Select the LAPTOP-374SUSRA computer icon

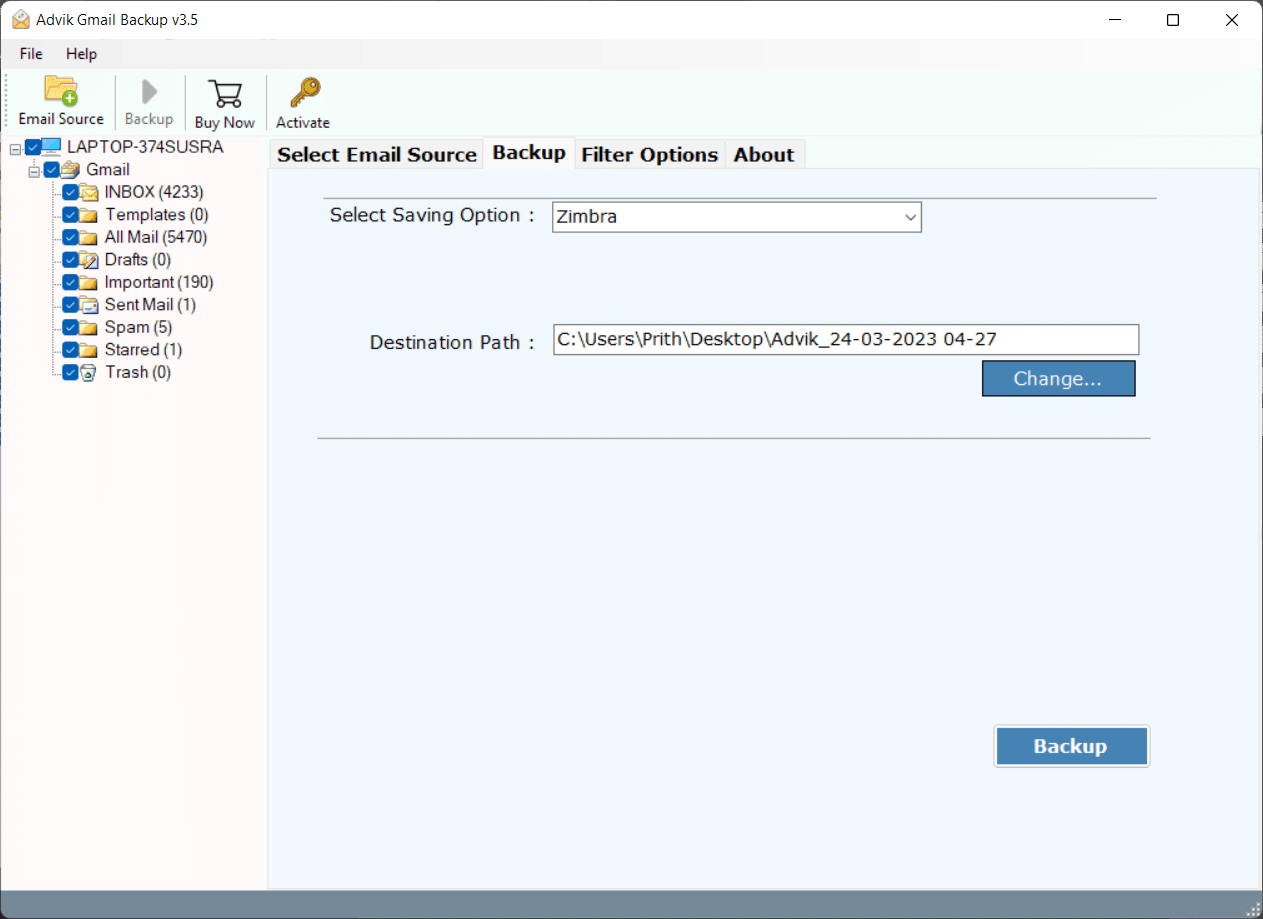[51, 148]
